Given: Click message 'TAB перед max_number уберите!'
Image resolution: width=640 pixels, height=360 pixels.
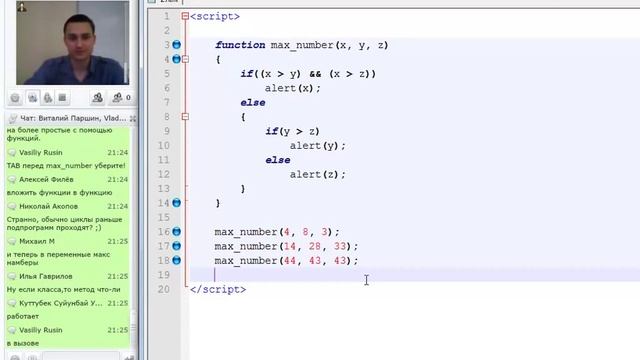Looking at the screenshot, I should pyautogui.click(x=66, y=166).
